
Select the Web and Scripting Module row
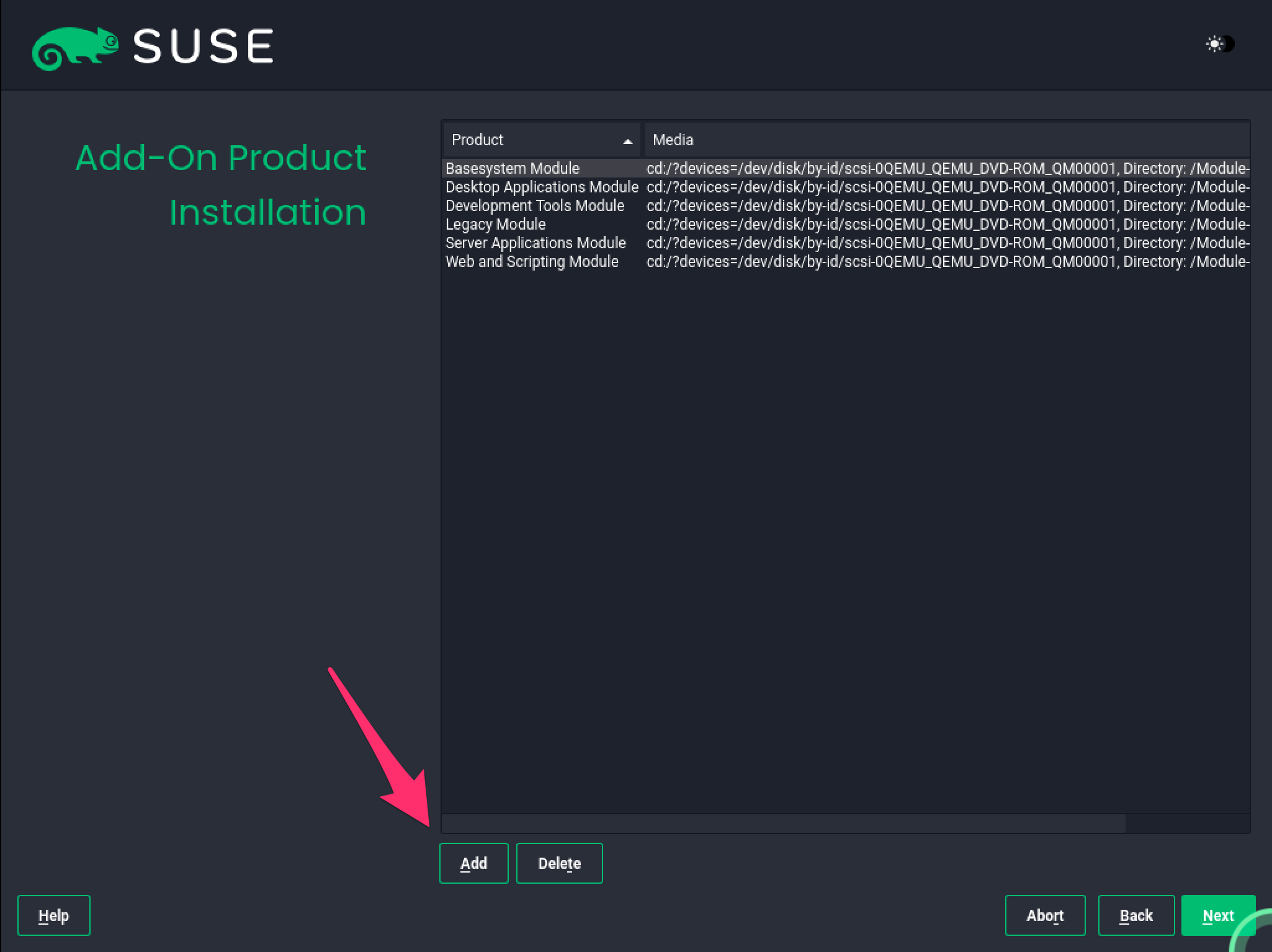point(846,261)
